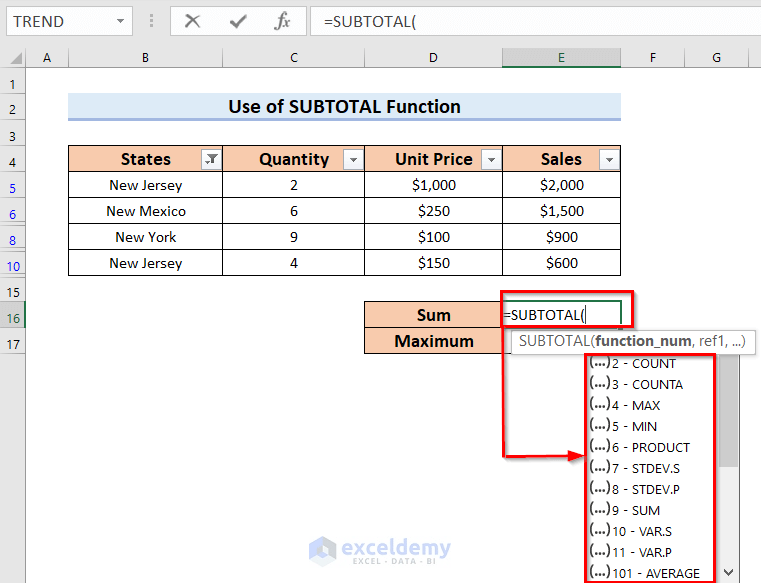Select row 2 header
This screenshot has height=583, width=761.
pos(13,109)
